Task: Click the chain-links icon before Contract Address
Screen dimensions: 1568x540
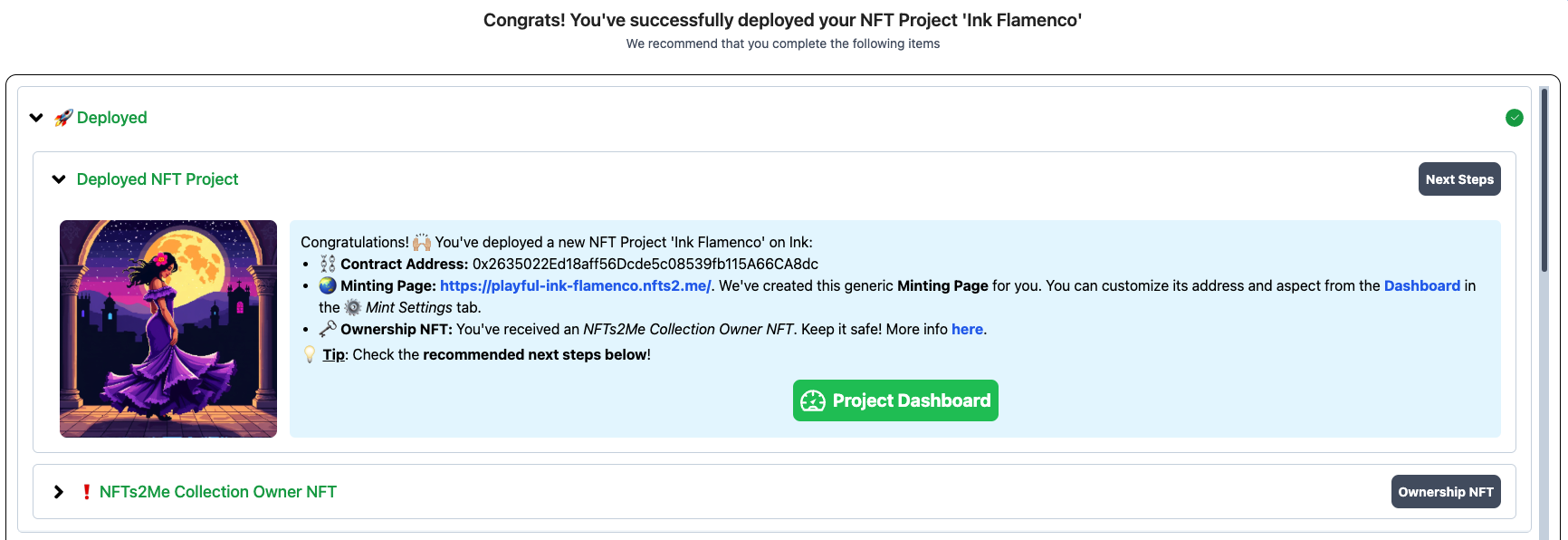Action: [x=326, y=264]
